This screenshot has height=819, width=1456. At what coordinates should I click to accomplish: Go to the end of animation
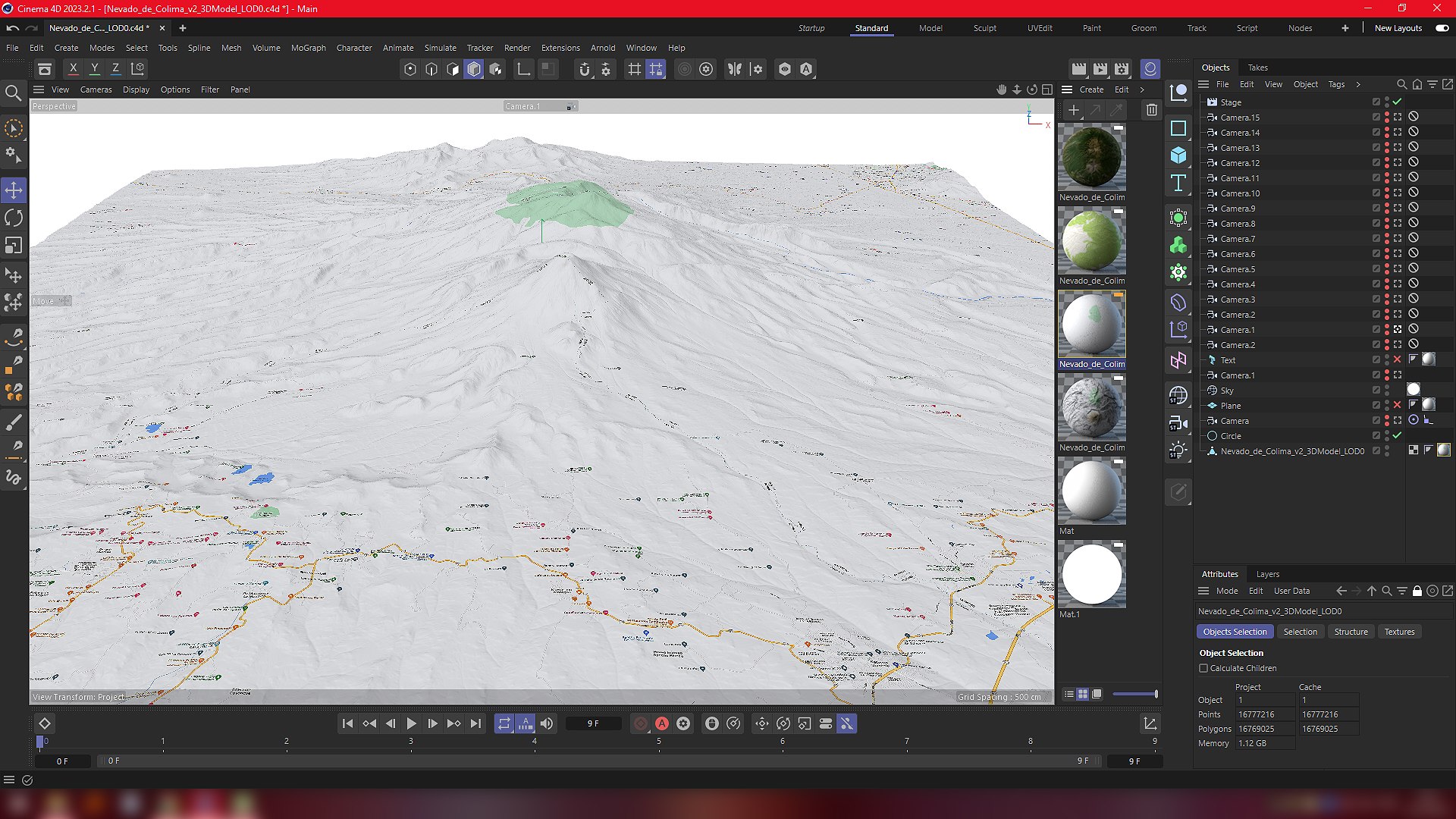click(x=475, y=724)
